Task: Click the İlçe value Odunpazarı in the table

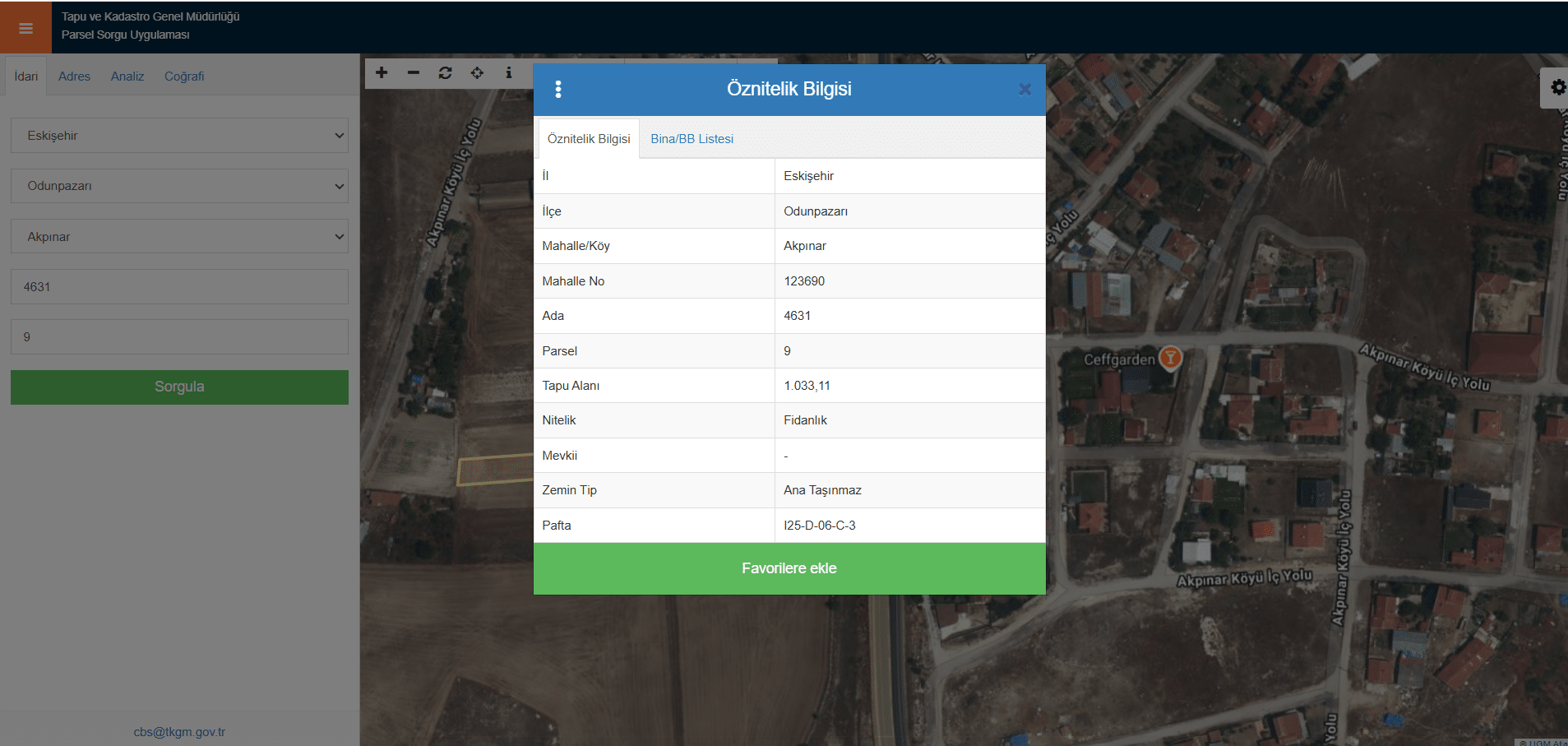Action: coord(816,211)
